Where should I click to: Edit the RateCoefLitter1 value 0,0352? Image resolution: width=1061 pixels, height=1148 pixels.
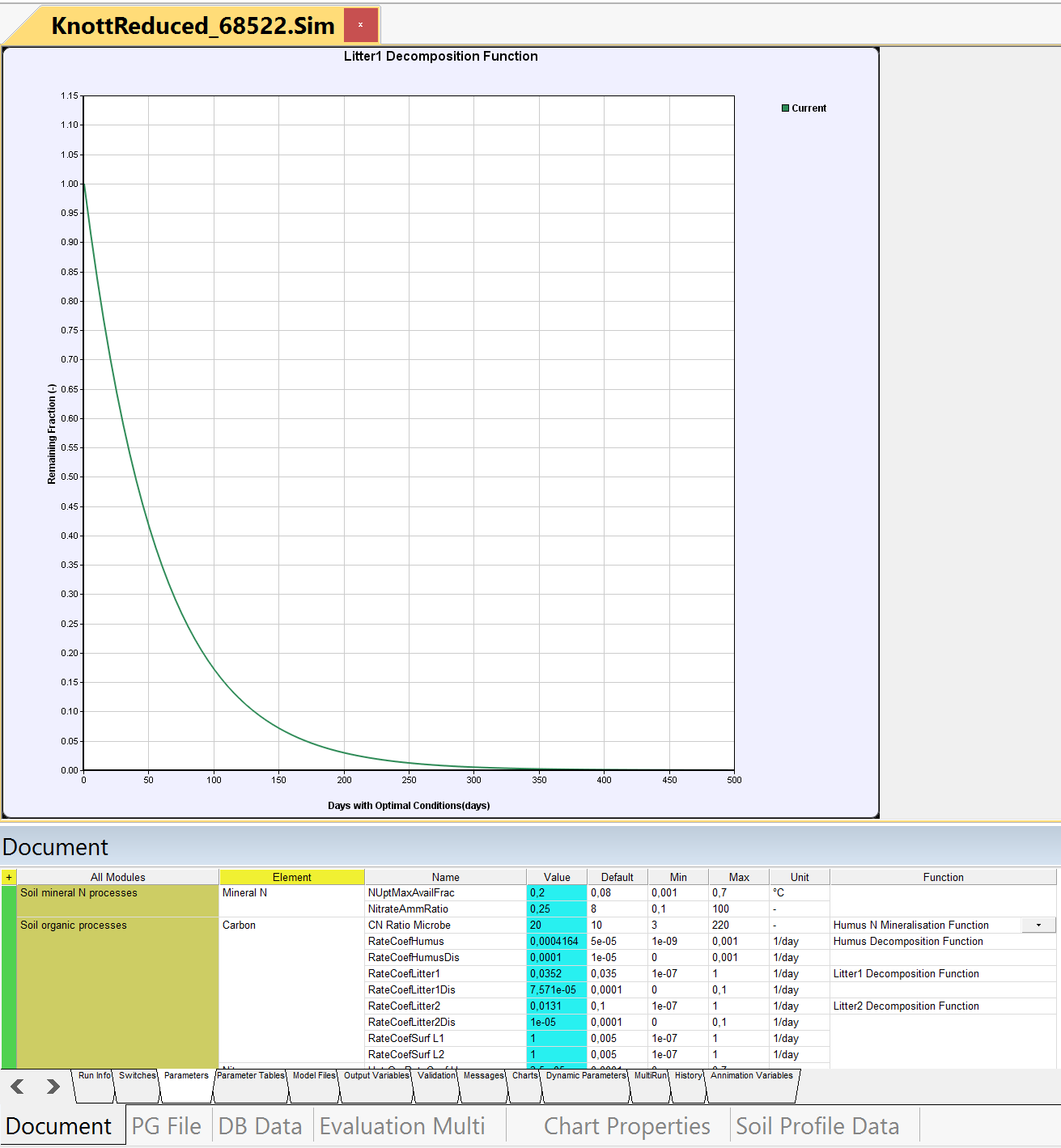point(557,973)
